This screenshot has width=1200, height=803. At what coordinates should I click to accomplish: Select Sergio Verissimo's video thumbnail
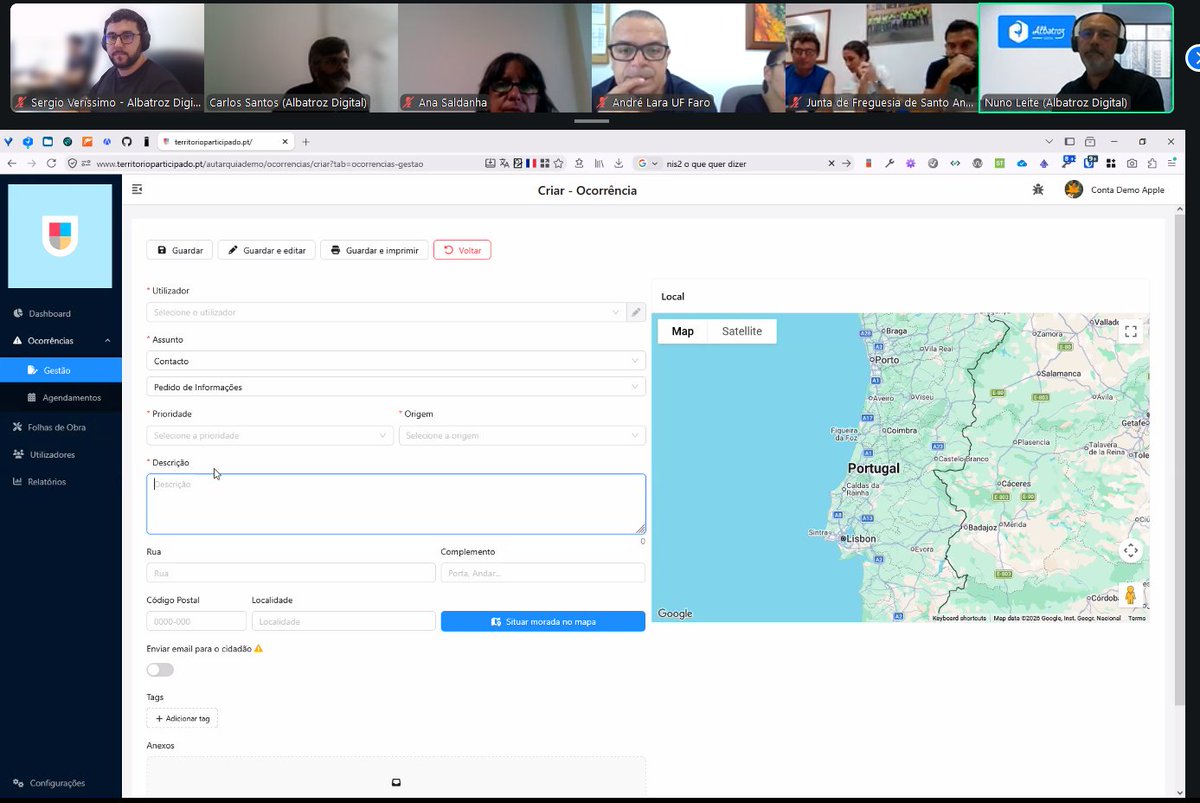(106, 57)
